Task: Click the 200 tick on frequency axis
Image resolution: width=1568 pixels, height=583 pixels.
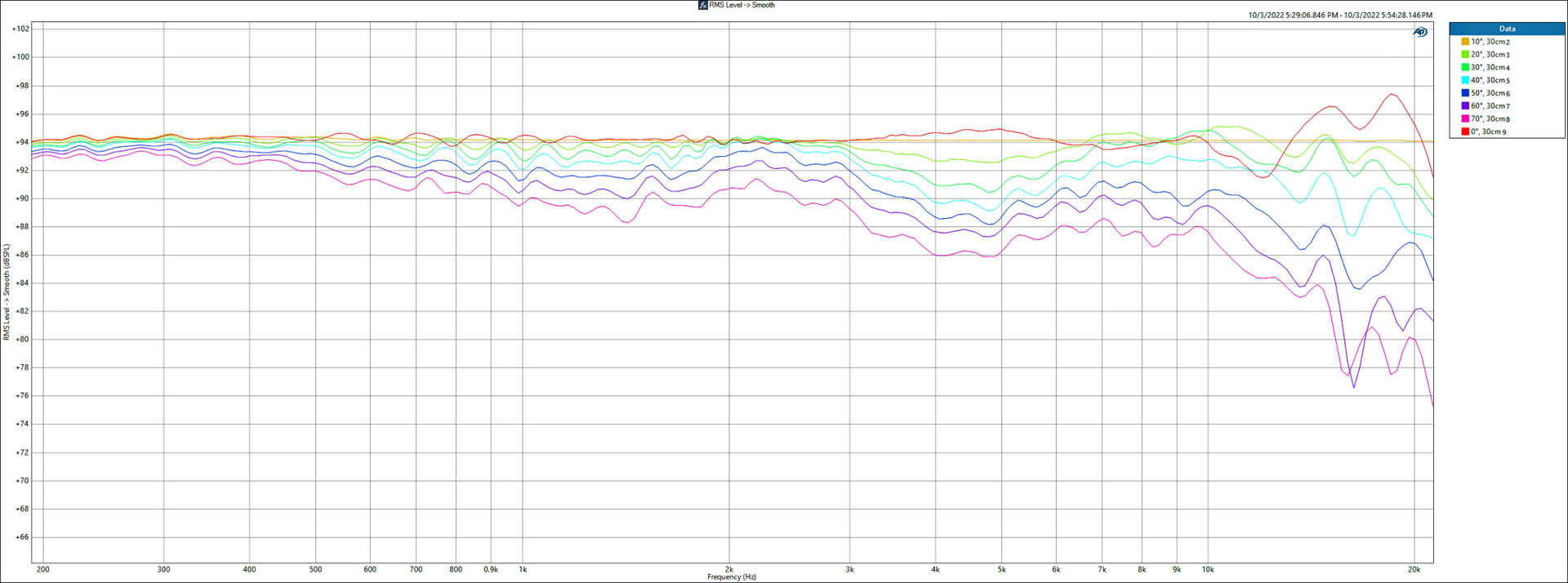Action: pos(43,569)
